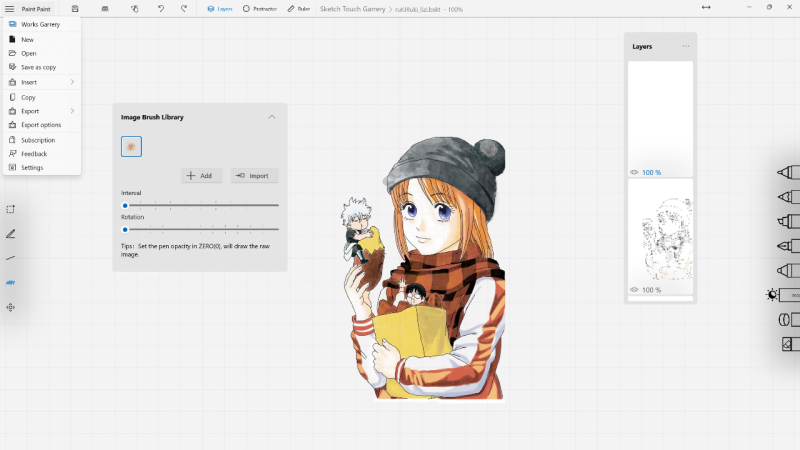Toggle visibility of the top layer
Image resolution: width=800 pixels, height=450 pixels.
[634, 172]
